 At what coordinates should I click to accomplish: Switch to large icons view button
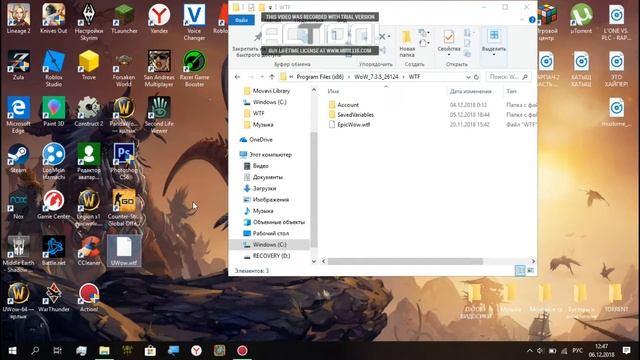tap(531, 270)
